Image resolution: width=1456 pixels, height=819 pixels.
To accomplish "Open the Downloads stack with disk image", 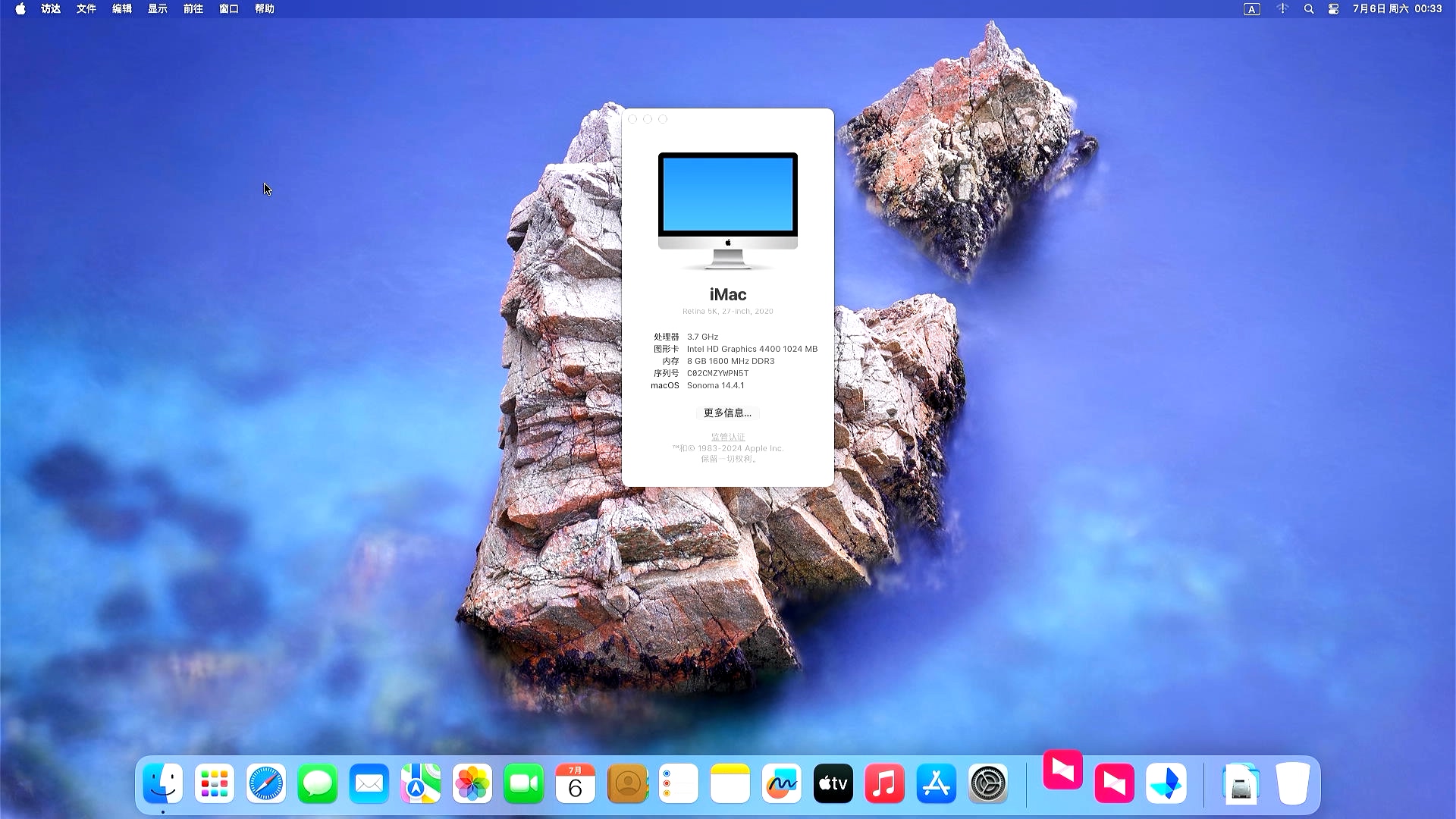I will coord(1241,784).
